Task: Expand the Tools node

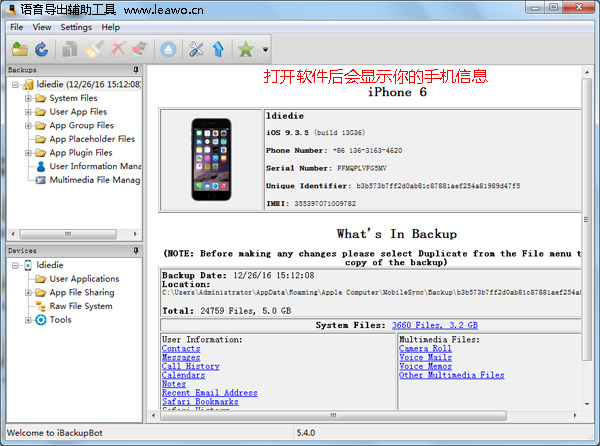Action: [x=28, y=320]
